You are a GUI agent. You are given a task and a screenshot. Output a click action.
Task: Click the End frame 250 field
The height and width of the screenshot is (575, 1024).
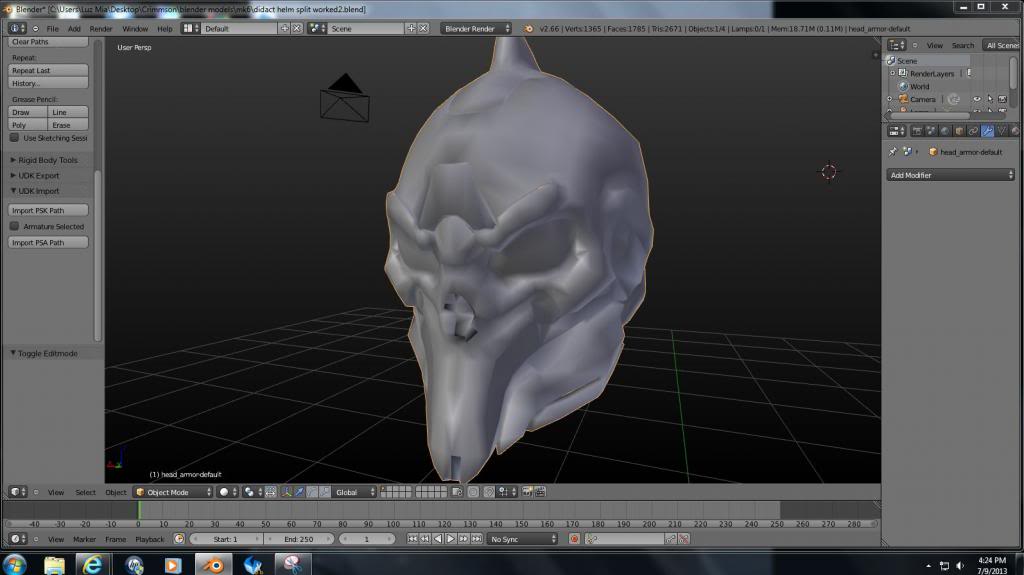coord(298,539)
